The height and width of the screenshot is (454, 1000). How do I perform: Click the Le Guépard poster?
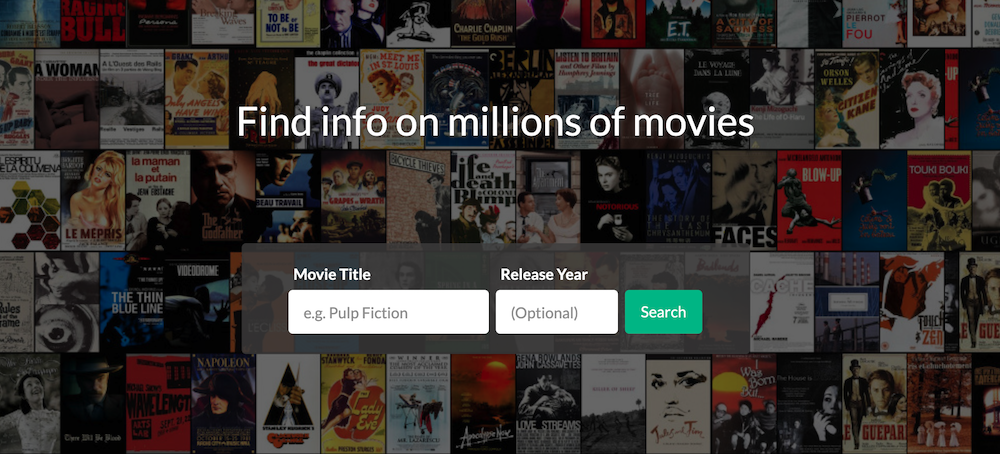pos(874,404)
